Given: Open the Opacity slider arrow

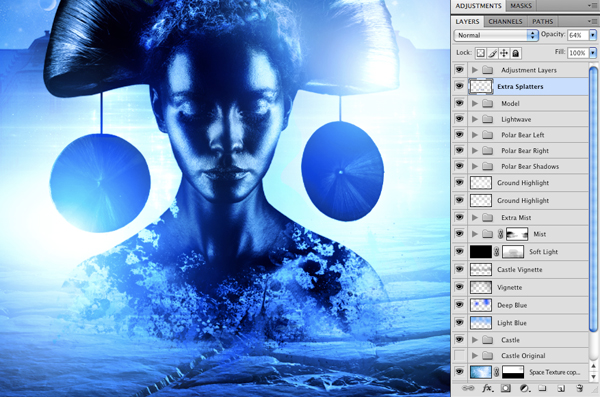Looking at the screenshot, I should tap(593, 35).
